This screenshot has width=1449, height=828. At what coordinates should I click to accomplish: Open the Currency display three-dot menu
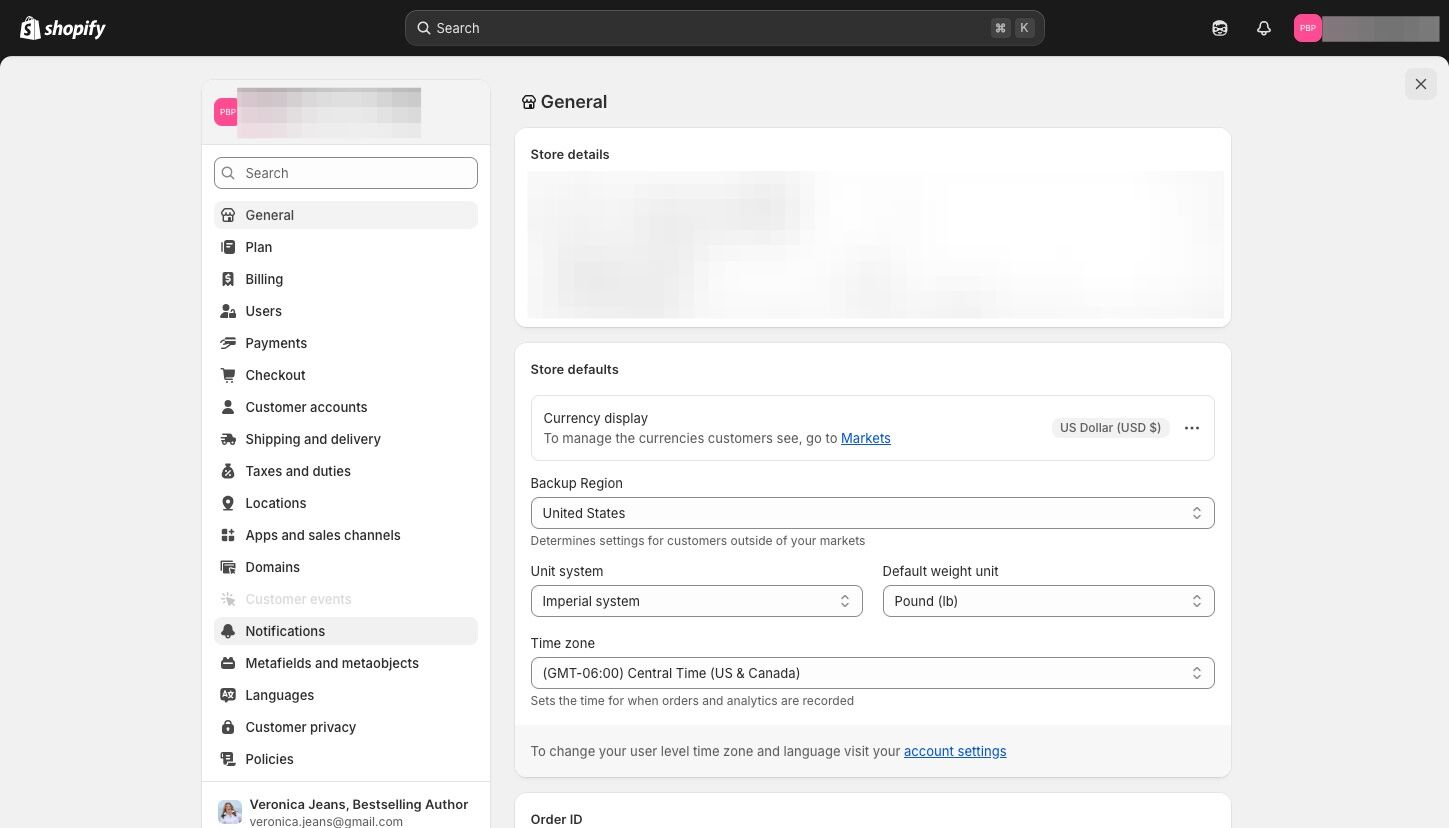(1192, 428)
